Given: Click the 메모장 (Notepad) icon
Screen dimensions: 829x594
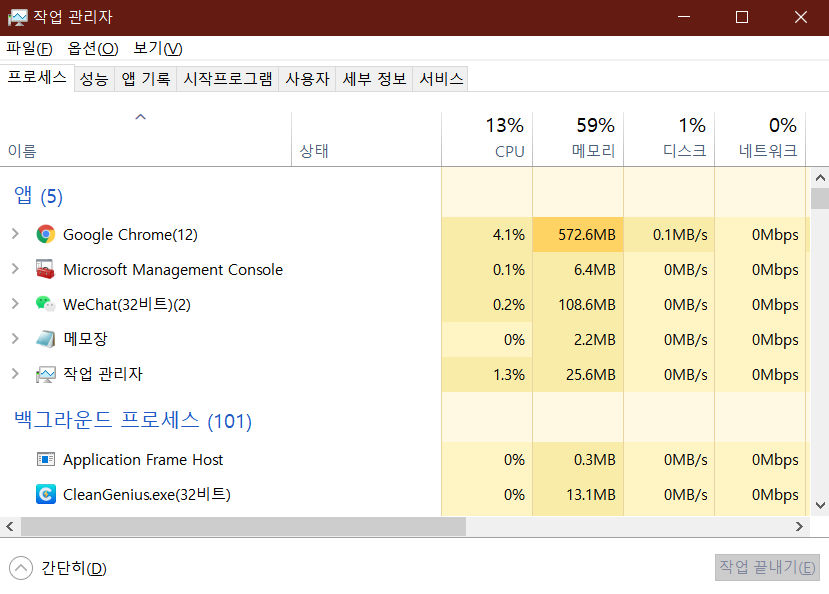Looking at the screenshot, I should (46, 339).
